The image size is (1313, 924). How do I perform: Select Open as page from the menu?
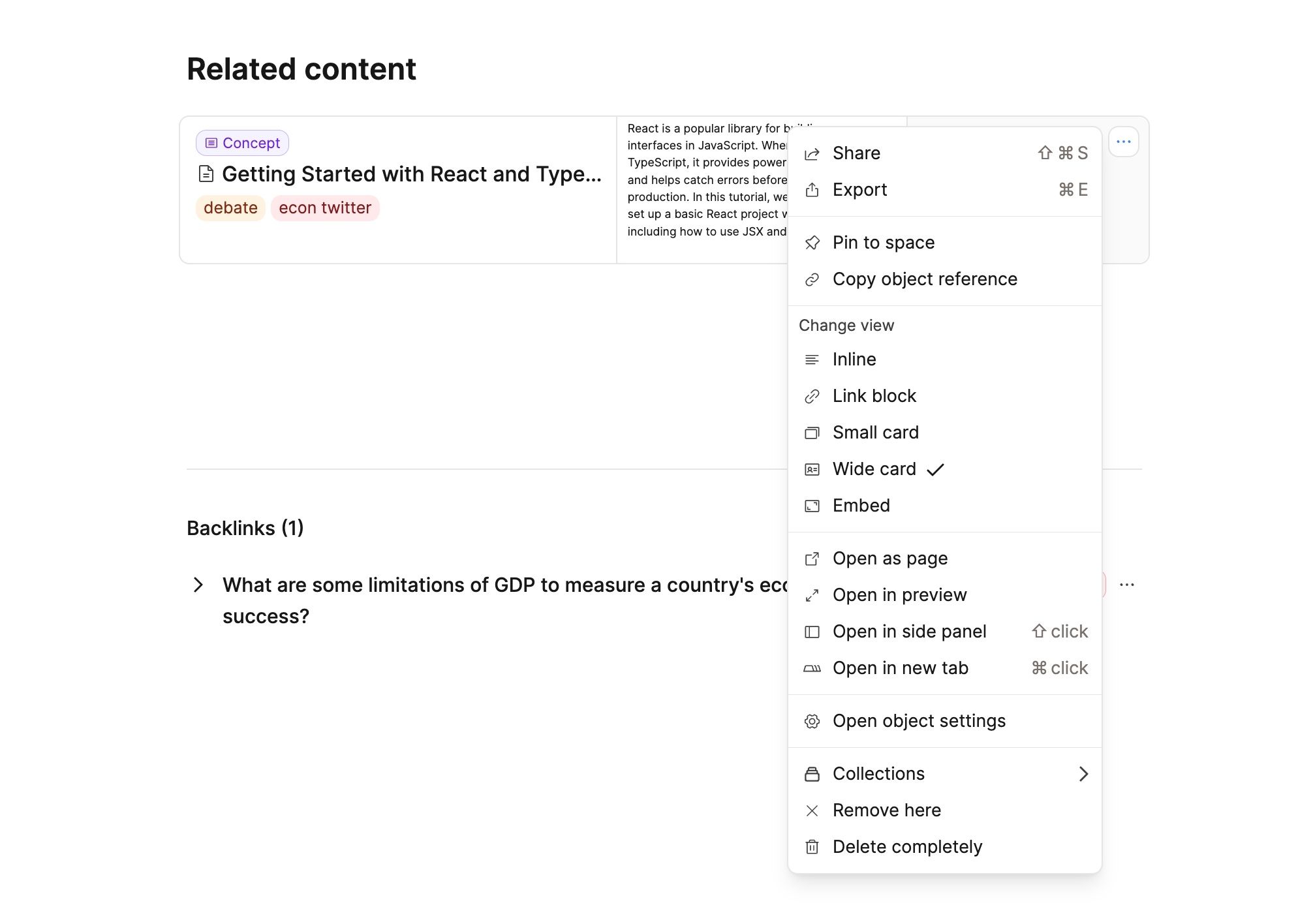(x=890, y=558)
